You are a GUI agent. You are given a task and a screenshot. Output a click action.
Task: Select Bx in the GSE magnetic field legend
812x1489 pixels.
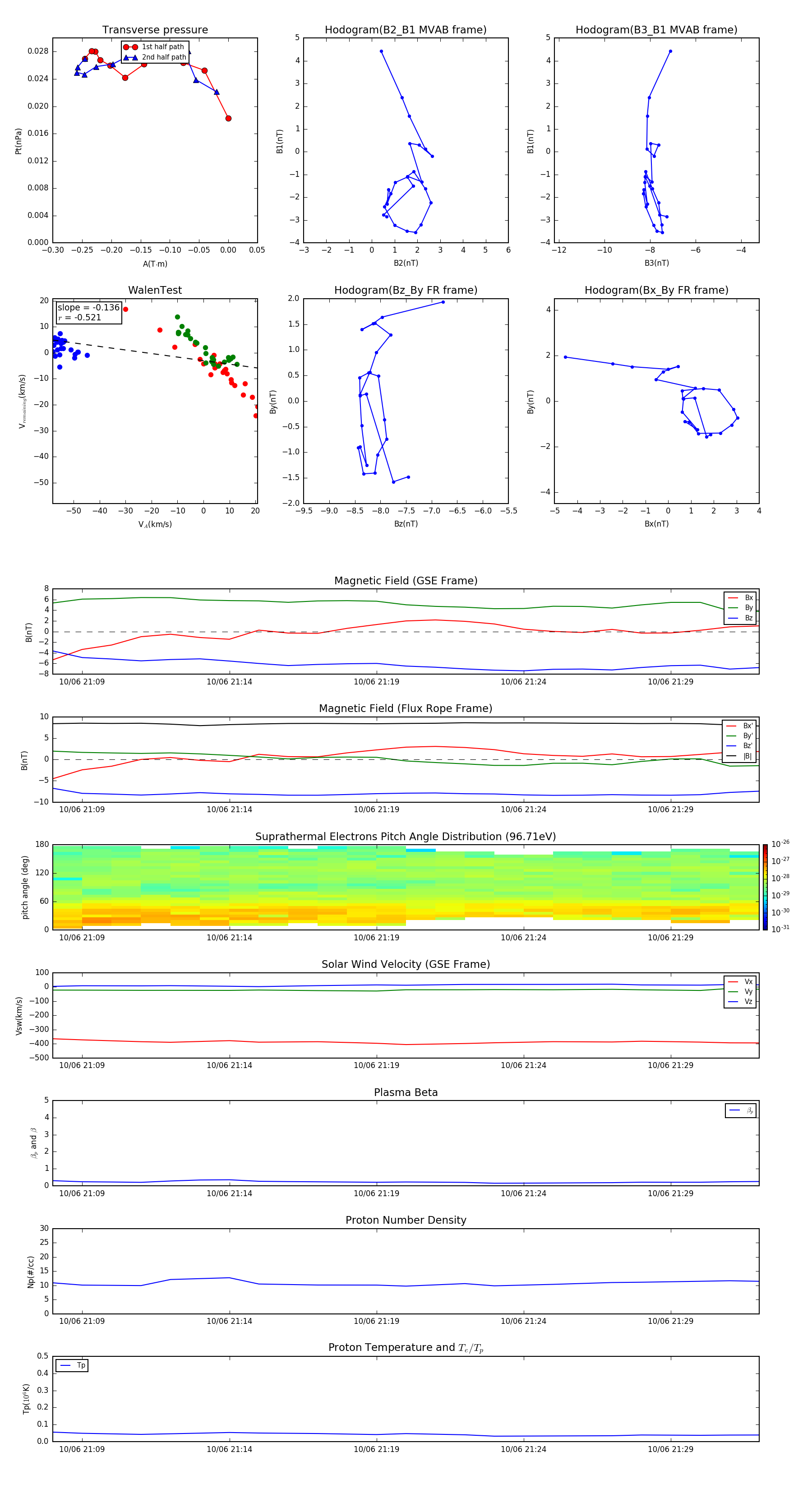(740, 598)
